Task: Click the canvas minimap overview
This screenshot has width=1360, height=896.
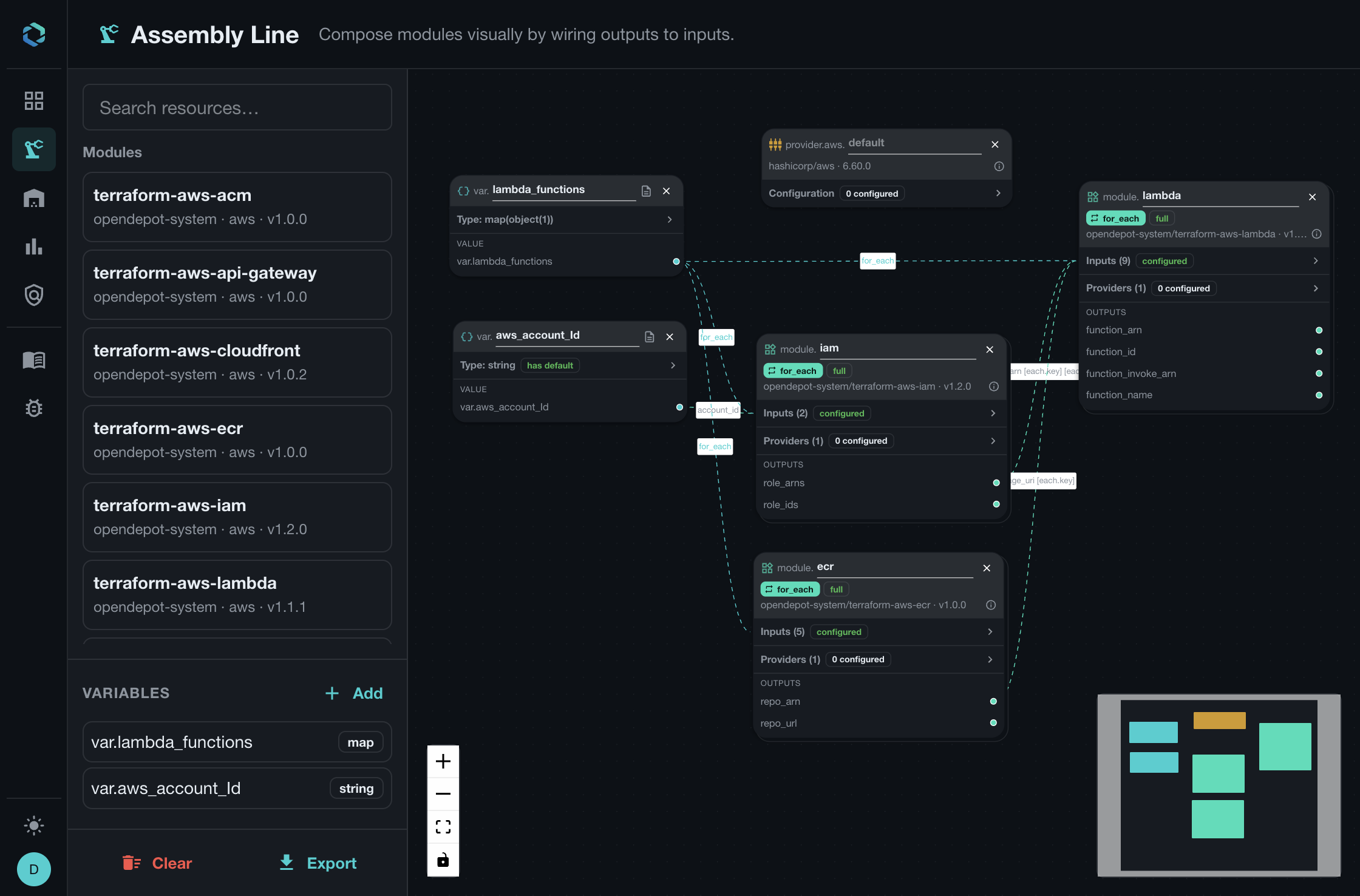Action: [x=1219, y=785]
